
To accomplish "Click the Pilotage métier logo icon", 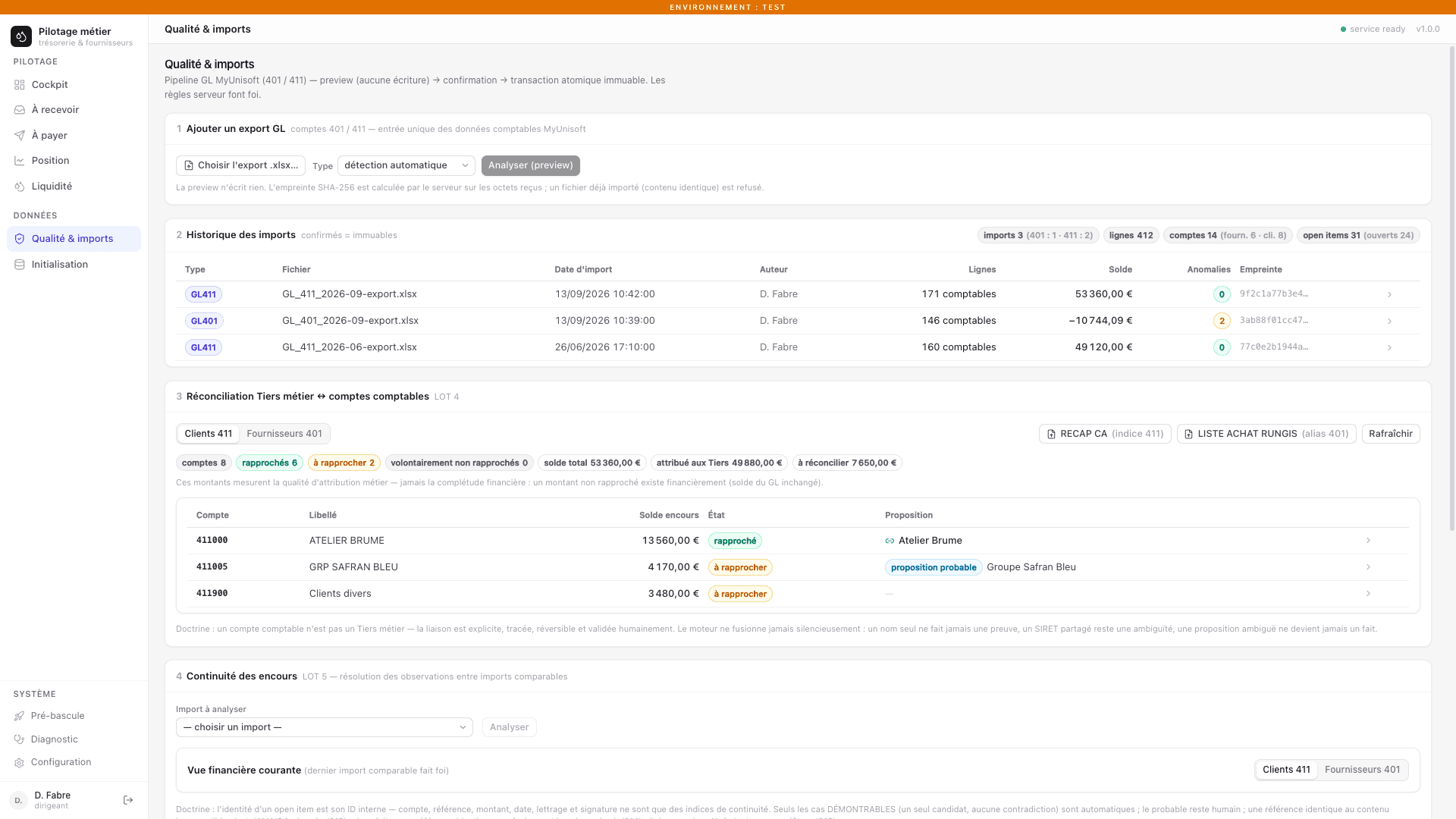I will pyautogui.click(x=21, y=36).
